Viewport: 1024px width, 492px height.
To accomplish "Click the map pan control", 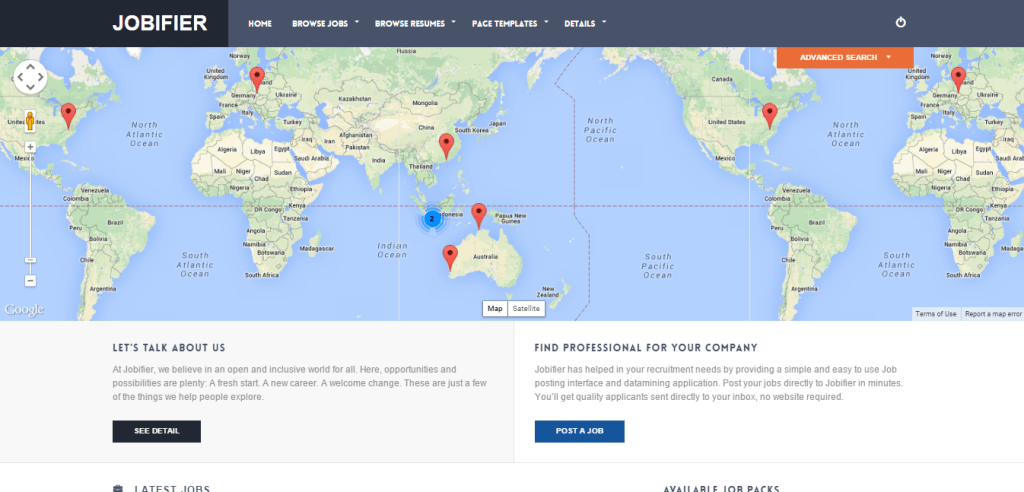I will point(30,77).
